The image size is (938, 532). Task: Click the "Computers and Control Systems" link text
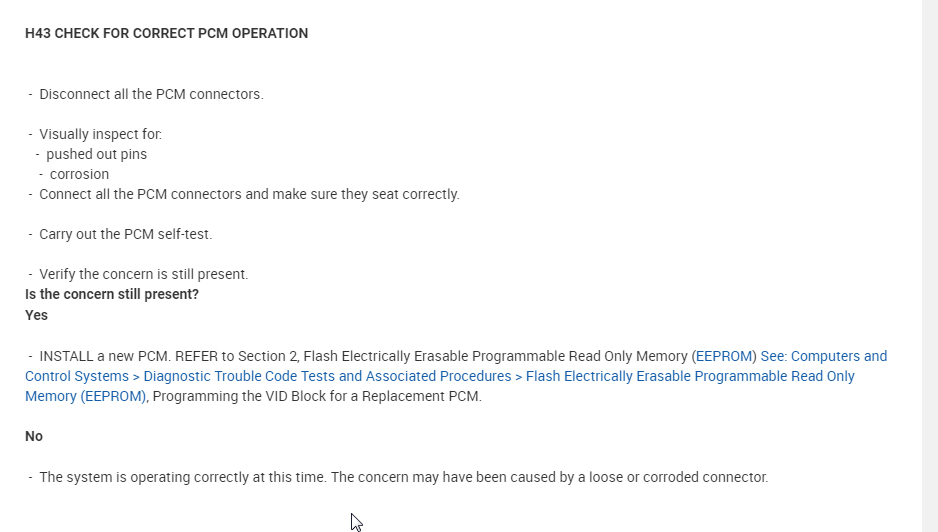(838, 356)
